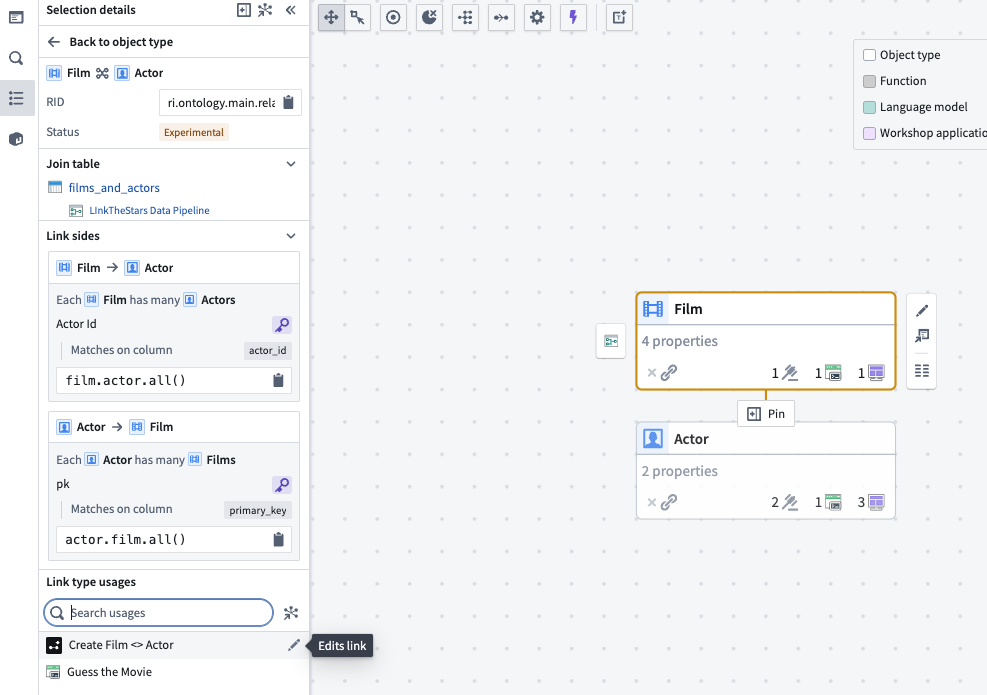
Task: Click the Language model color swatch
Action: (x=868, y=107)
